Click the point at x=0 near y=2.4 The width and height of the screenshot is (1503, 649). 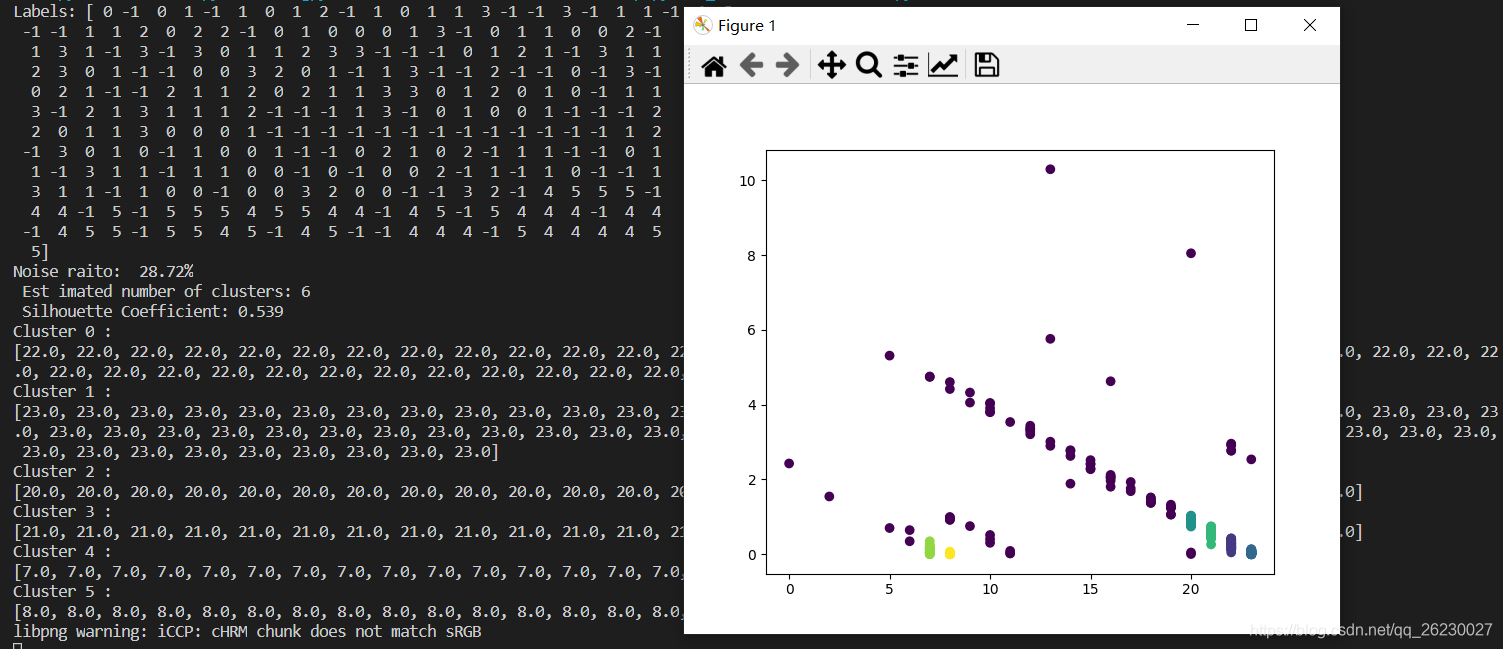pos(789,463)
